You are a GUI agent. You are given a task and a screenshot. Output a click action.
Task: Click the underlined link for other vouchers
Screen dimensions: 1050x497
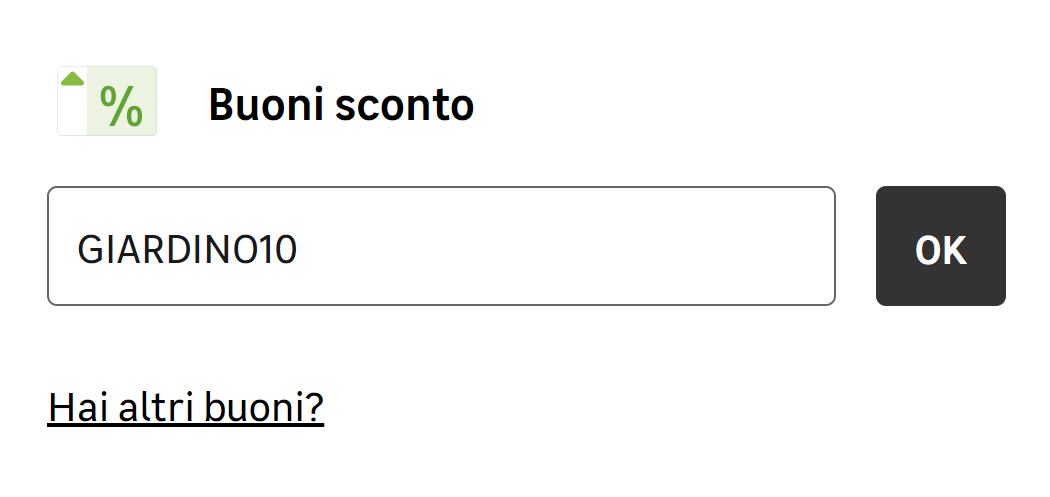pos(185,407)
